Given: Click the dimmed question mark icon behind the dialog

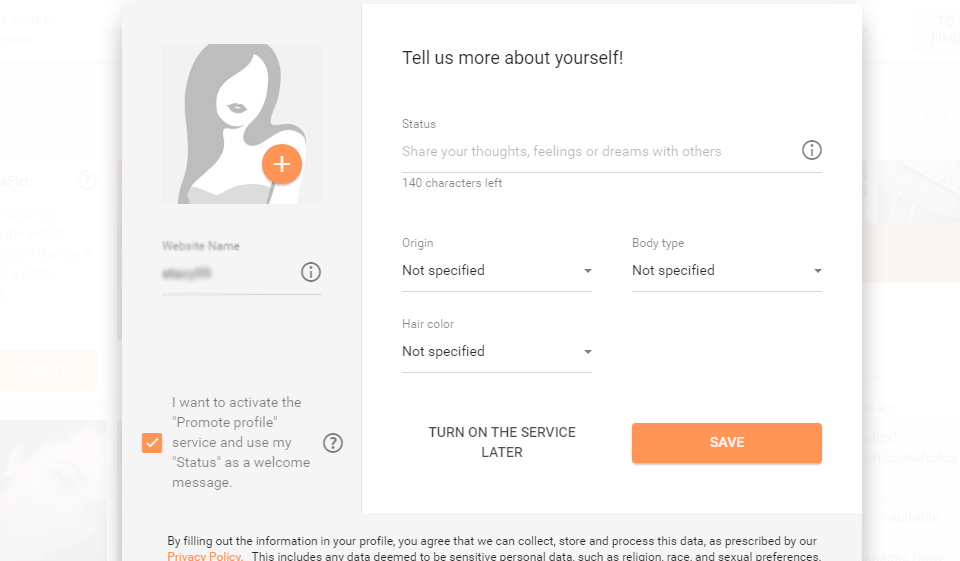Looking at the screenshot, I should coord(87,180).
